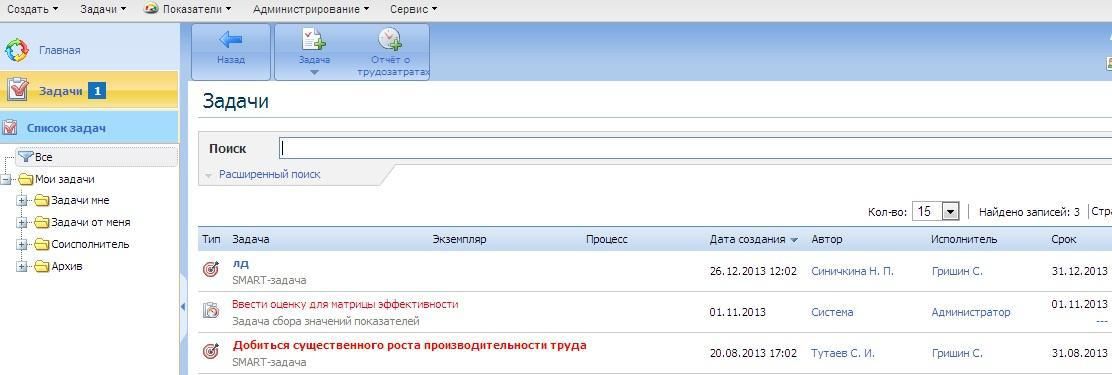Focus the Поиск search field
Viewport: 1112px width, 375px height.
point(695,148)
